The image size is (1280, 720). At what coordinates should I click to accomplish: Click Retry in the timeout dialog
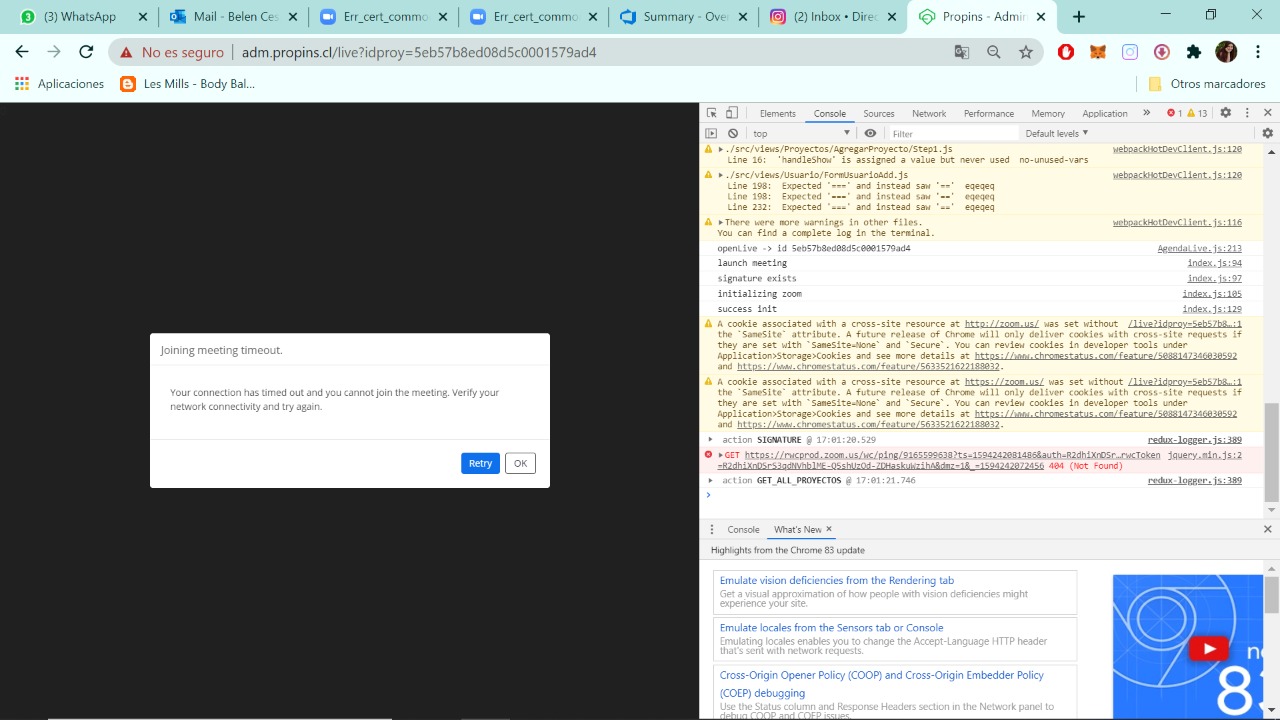point(480,463)
